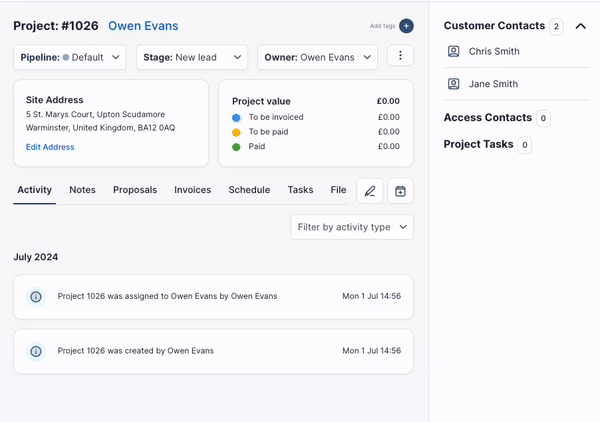This screenshot has width=600, height=422.
Task: Select the Project Tasks section heading
Action: point(478,144)
